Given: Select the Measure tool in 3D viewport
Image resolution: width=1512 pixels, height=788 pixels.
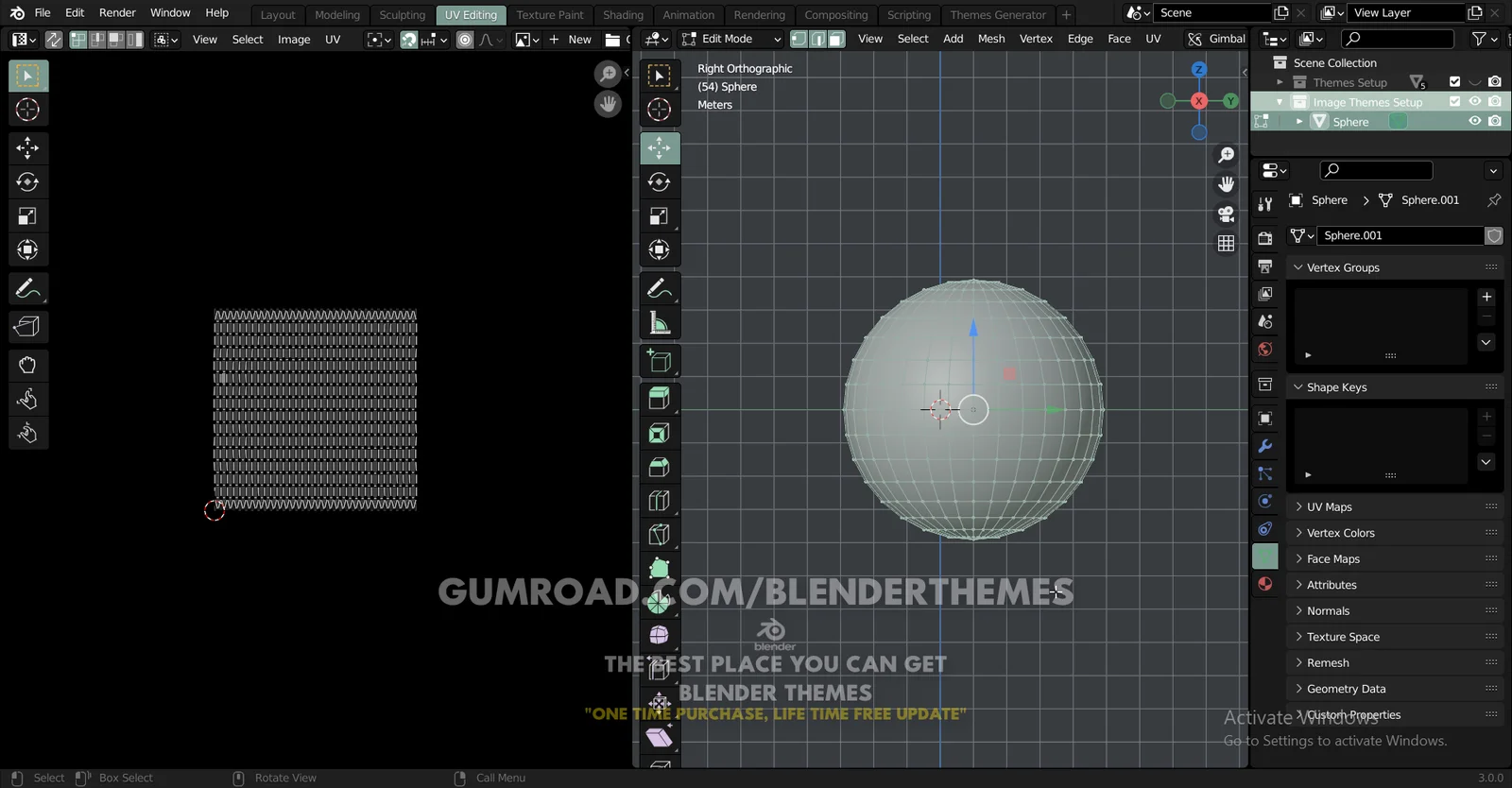Looking at the screenshot, I should pos(660,323).
